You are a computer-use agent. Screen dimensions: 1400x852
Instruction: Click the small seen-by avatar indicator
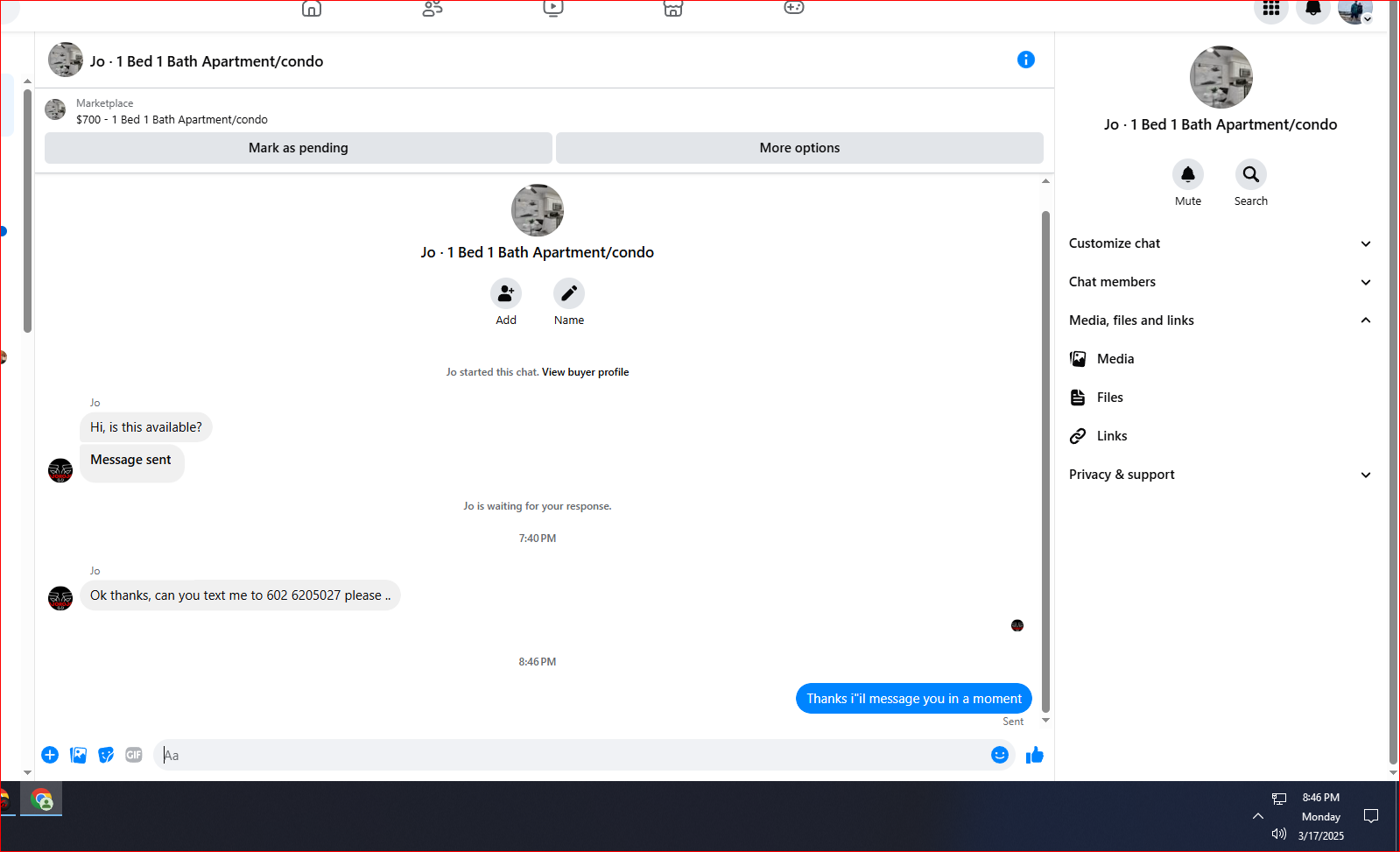point(1017,625)
